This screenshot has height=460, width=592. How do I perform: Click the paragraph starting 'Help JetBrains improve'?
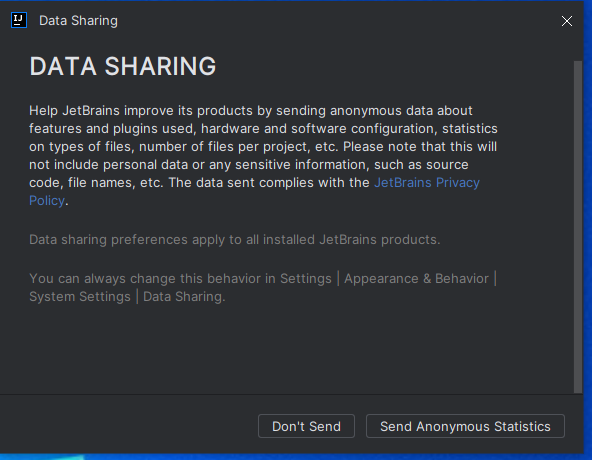click(x=263, y=156)
